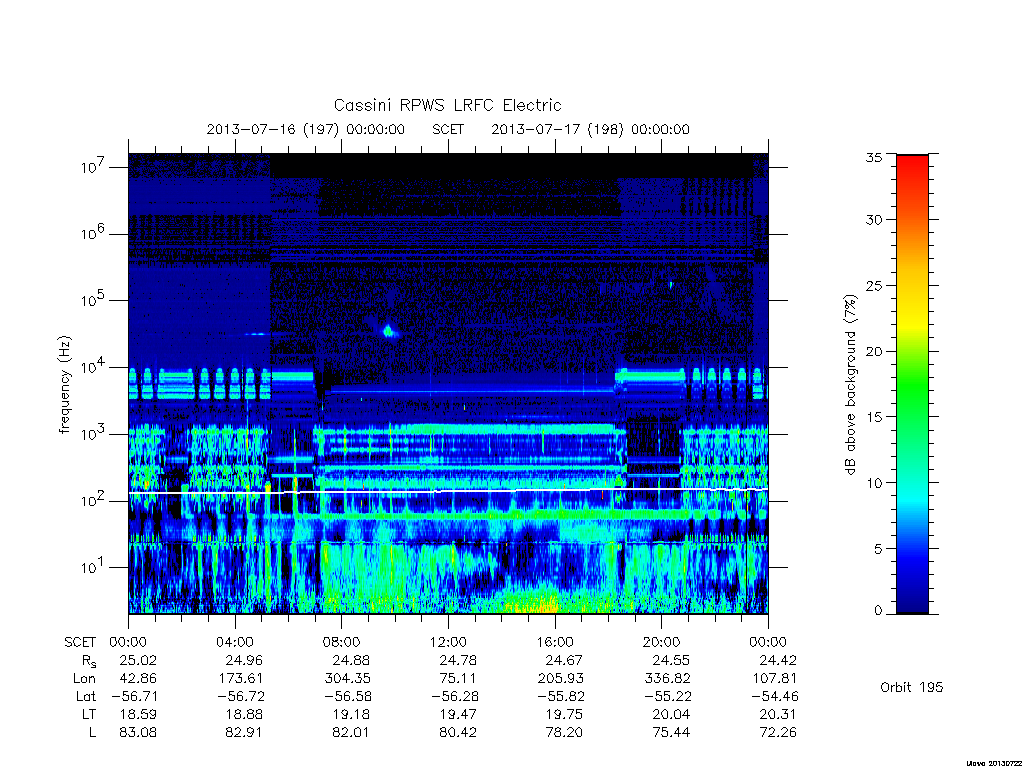Click the yellow-red emission at the plot bottom
1024x768 pixels.
pos(532,603)
